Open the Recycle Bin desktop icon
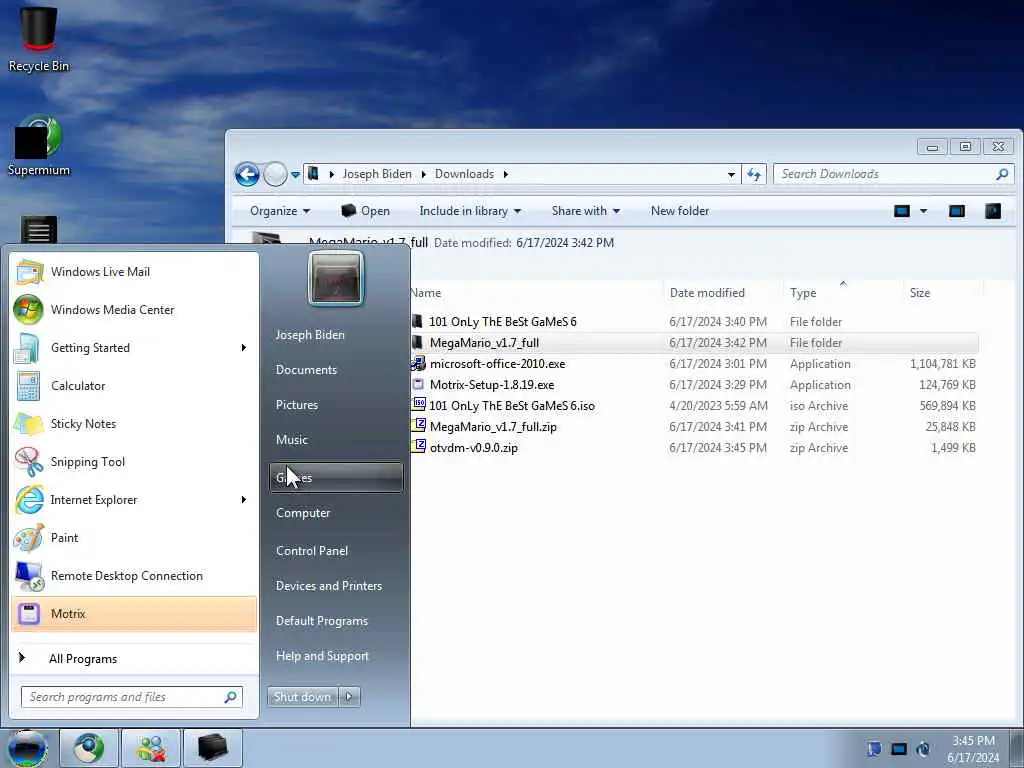 39,38
